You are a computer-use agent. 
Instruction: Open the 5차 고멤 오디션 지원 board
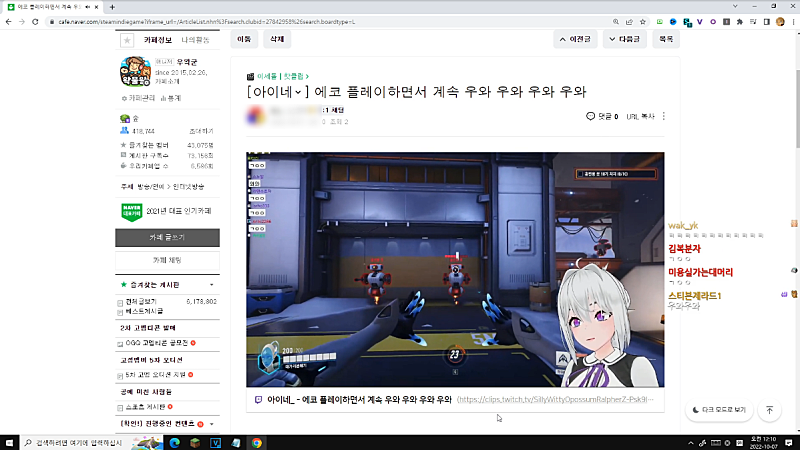(156, 374)
